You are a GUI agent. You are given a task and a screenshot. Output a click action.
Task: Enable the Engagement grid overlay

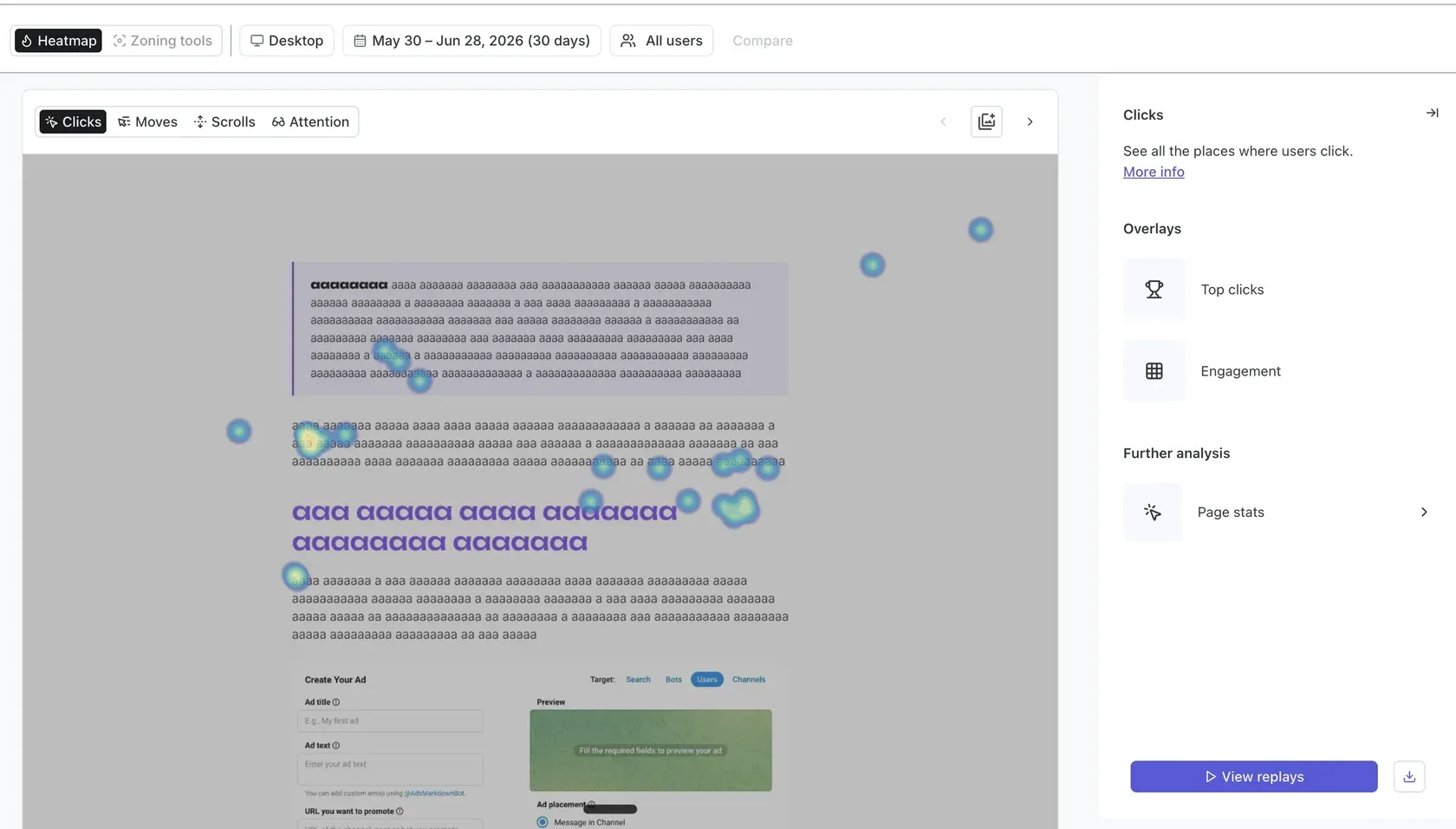[x=1154, y=371]
